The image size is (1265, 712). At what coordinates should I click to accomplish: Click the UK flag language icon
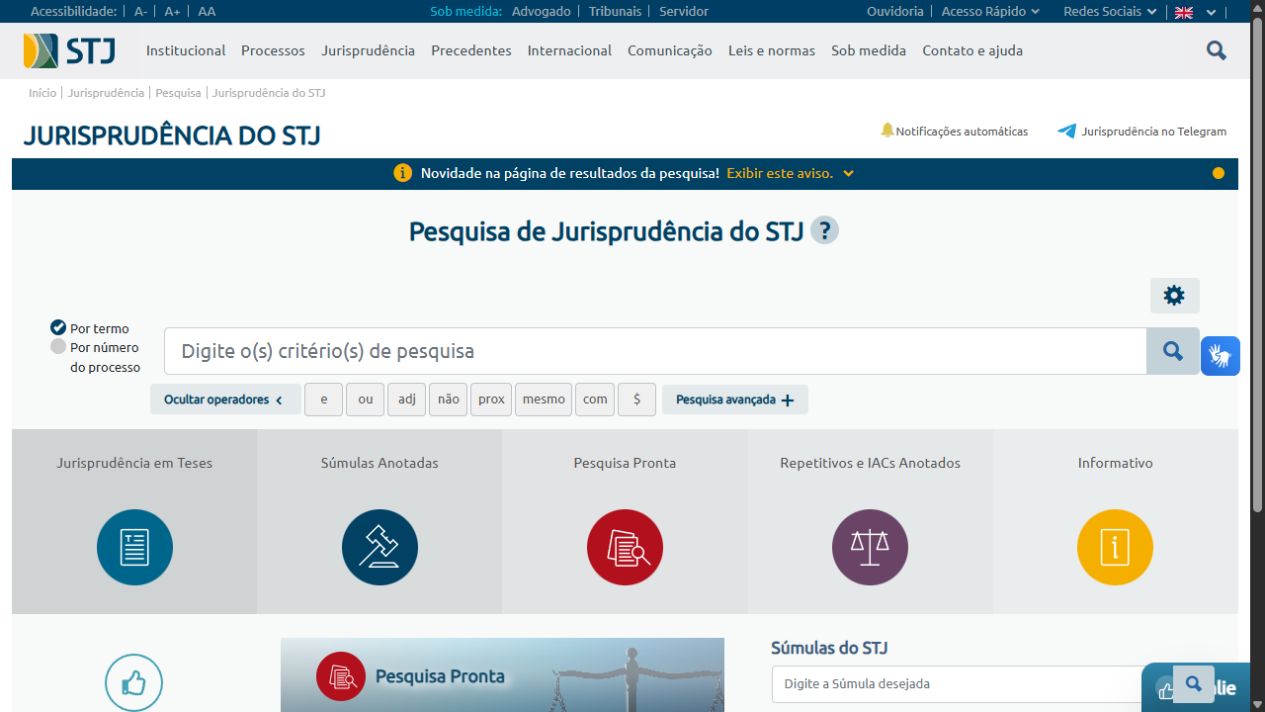pos(1184,12)
